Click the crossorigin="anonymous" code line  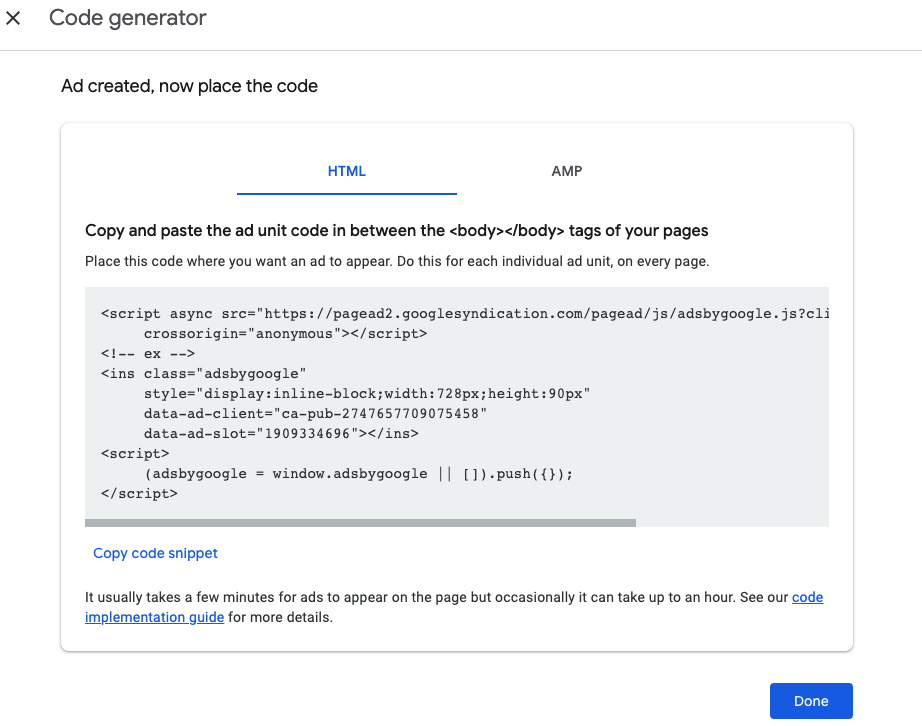pyautogui.click(x=285, y=334)
